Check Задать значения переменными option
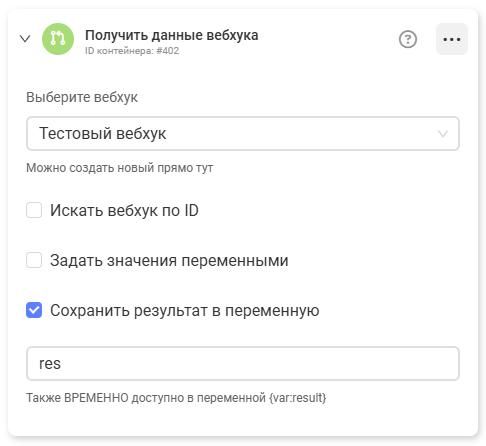This screenshot has width=486, height=446. 34,260
